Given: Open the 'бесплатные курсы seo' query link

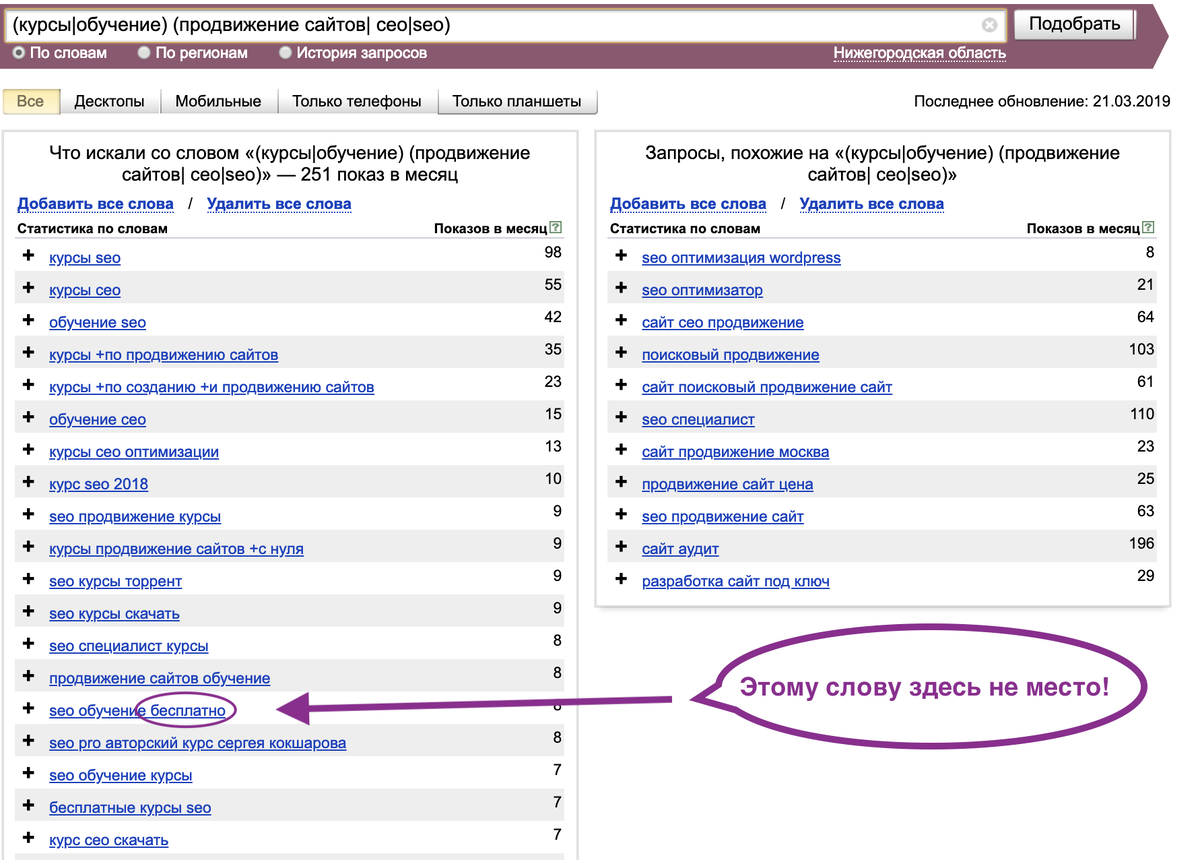Looking at the screenshot, I should [x=130, y=808].
